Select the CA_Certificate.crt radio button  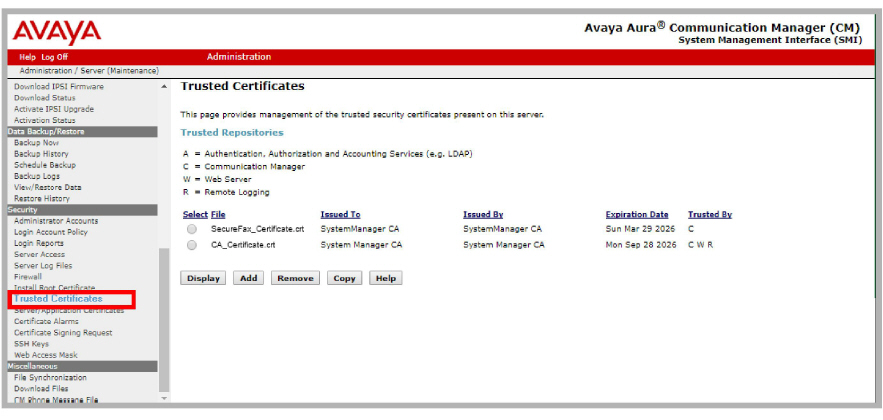192,245
